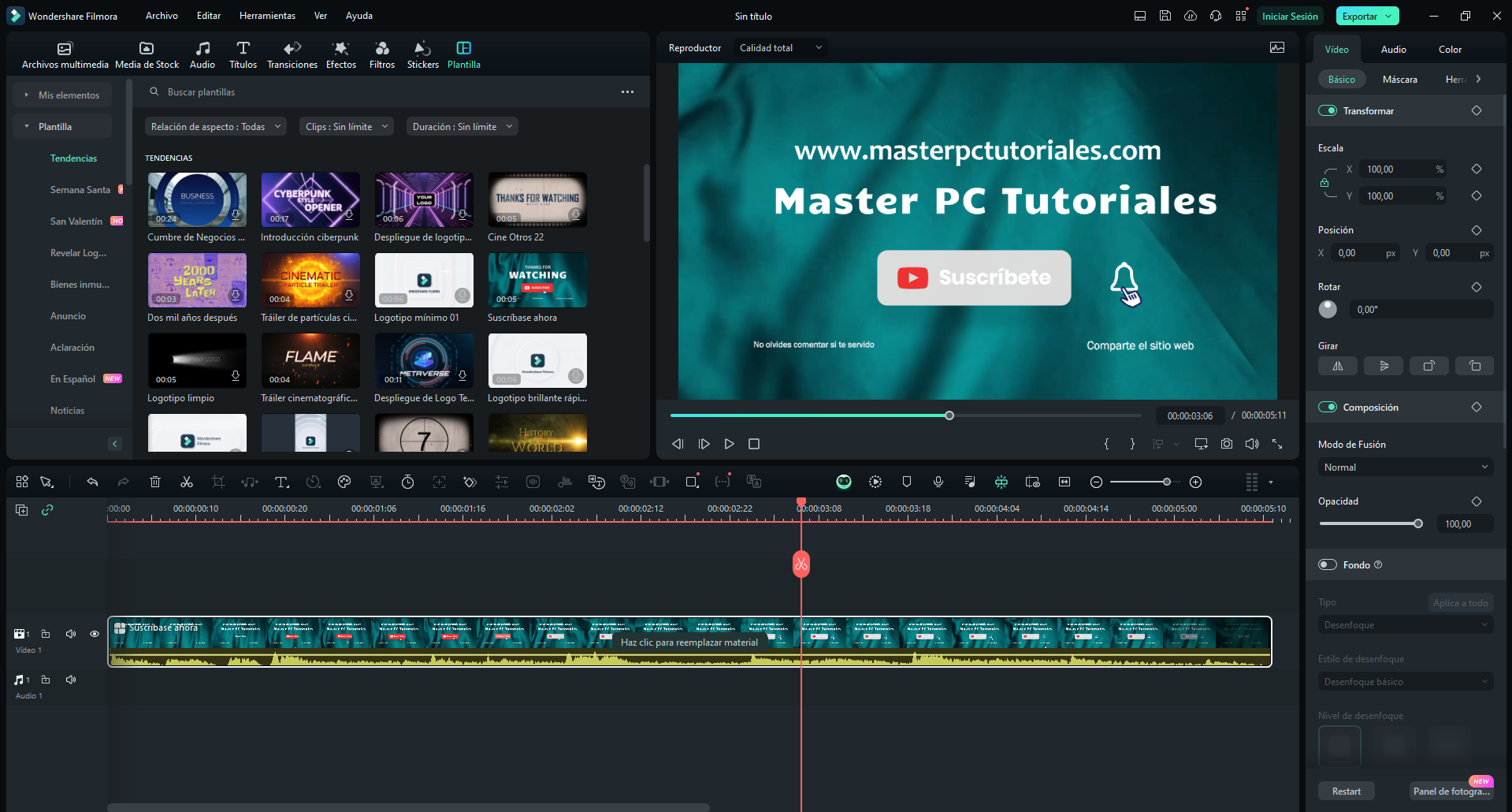Image resolution: width=1512 pixels, height=812 pixels.
Task: Hide Video 1 track with eye icon
Action: [95, 634]
